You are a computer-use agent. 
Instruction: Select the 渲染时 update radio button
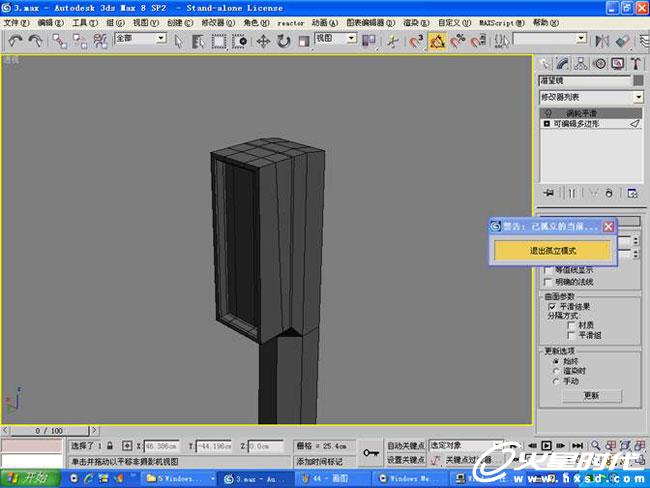[556, 371]
